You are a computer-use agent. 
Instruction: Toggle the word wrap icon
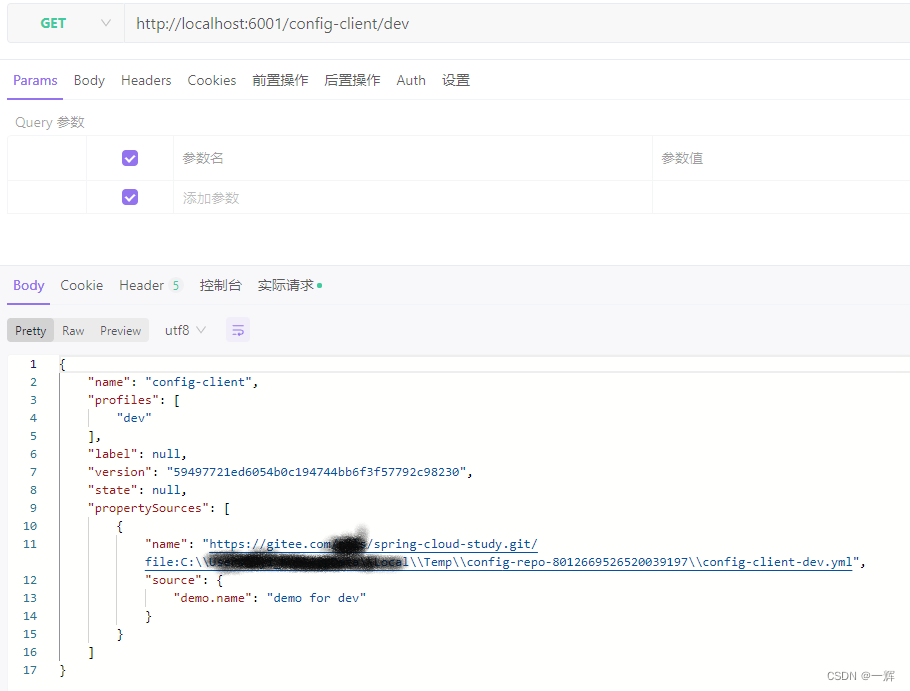pos(238,330)
